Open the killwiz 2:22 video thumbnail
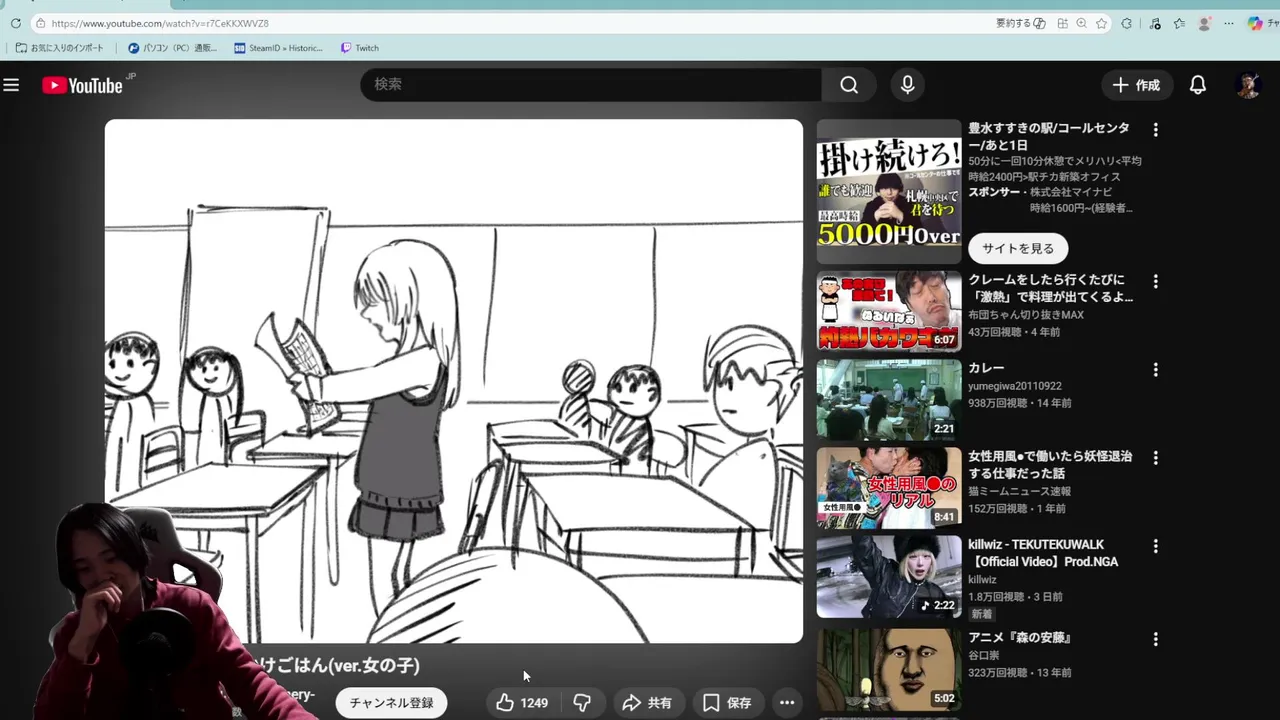The height and width of the screenshot is (720, 1280). coord(889,577)
